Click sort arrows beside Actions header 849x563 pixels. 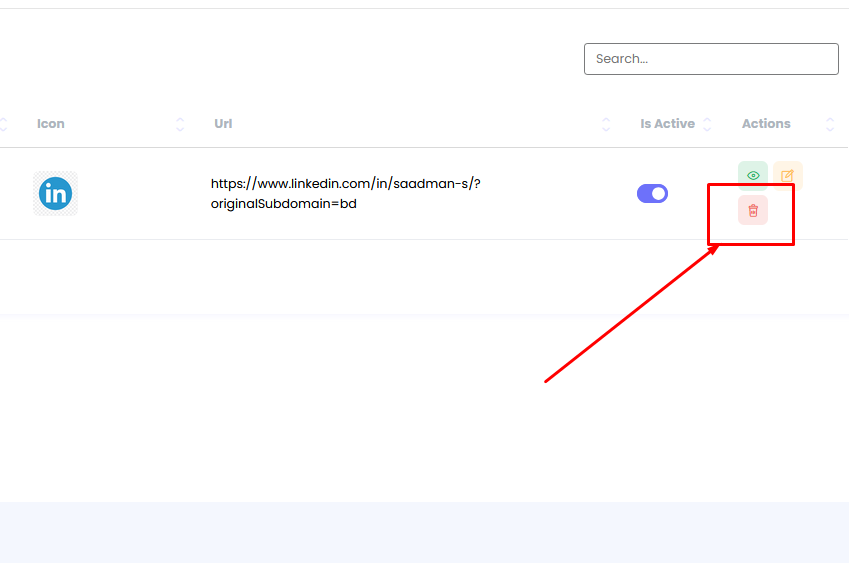tap(830, 124)
